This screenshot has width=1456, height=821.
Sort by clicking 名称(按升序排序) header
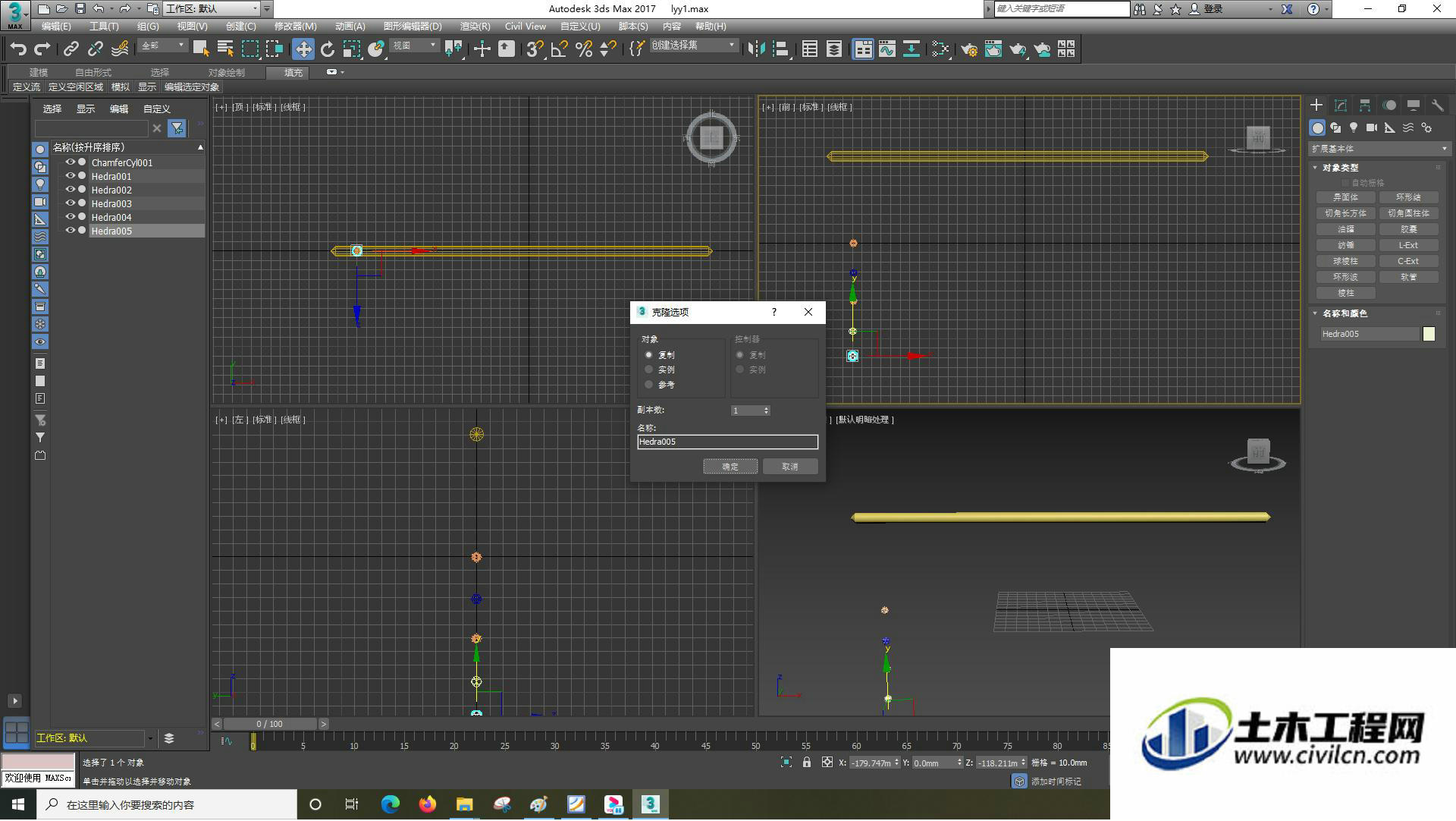pos(126,147)
